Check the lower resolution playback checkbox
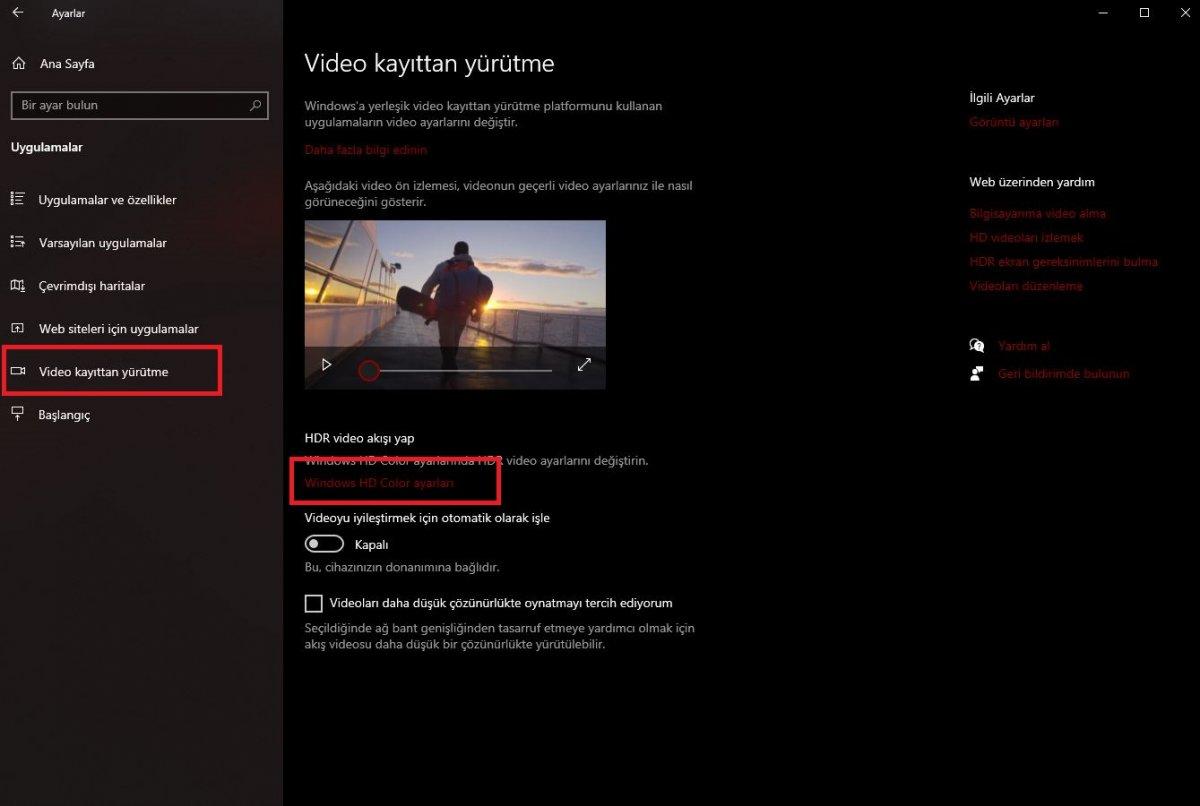Image resolution: width=1200 pixels, height=806 pixels. pyautogui.click(x=313, y=603)
